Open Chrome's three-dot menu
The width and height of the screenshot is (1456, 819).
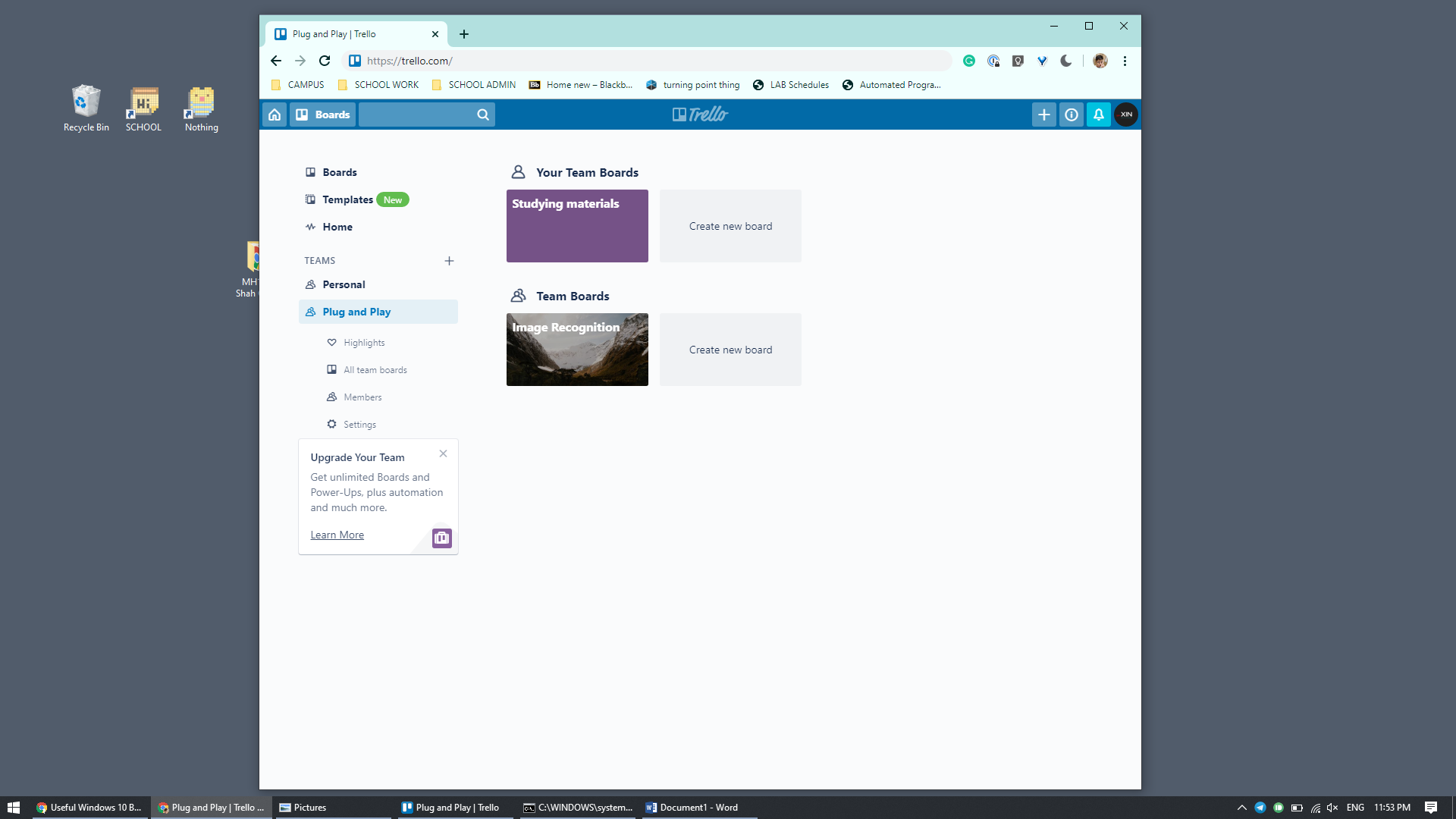point(1125,61)
